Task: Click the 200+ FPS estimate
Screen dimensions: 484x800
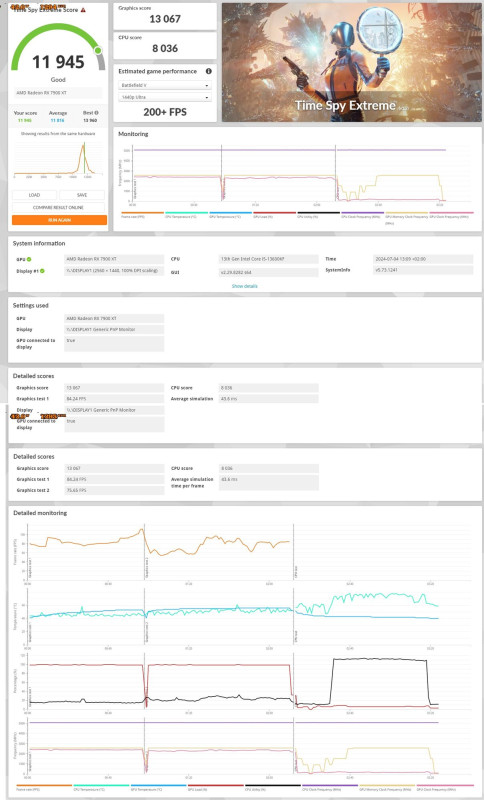Action: point(165,112)
